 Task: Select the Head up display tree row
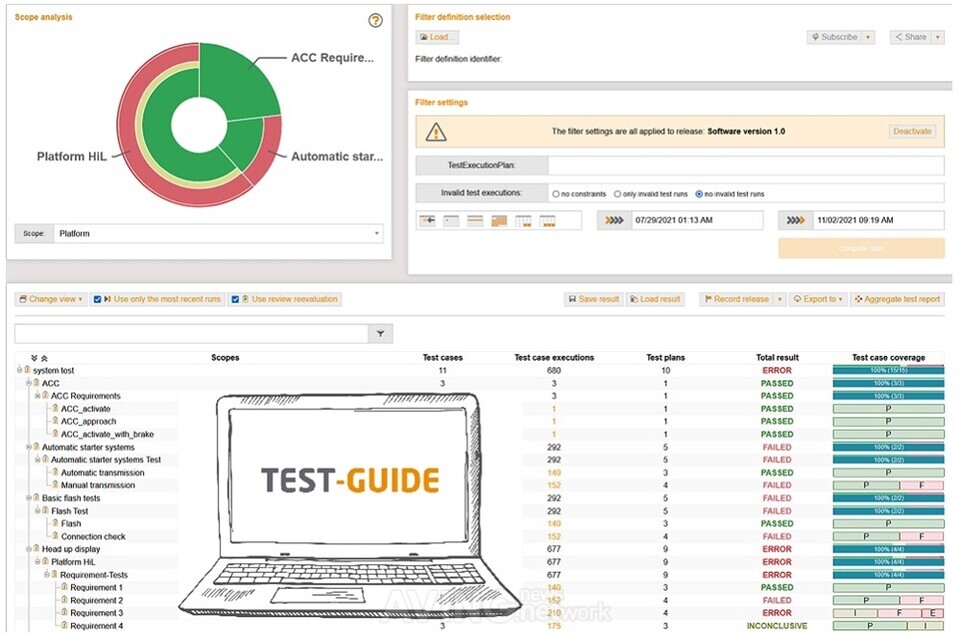tap(71, 549)
